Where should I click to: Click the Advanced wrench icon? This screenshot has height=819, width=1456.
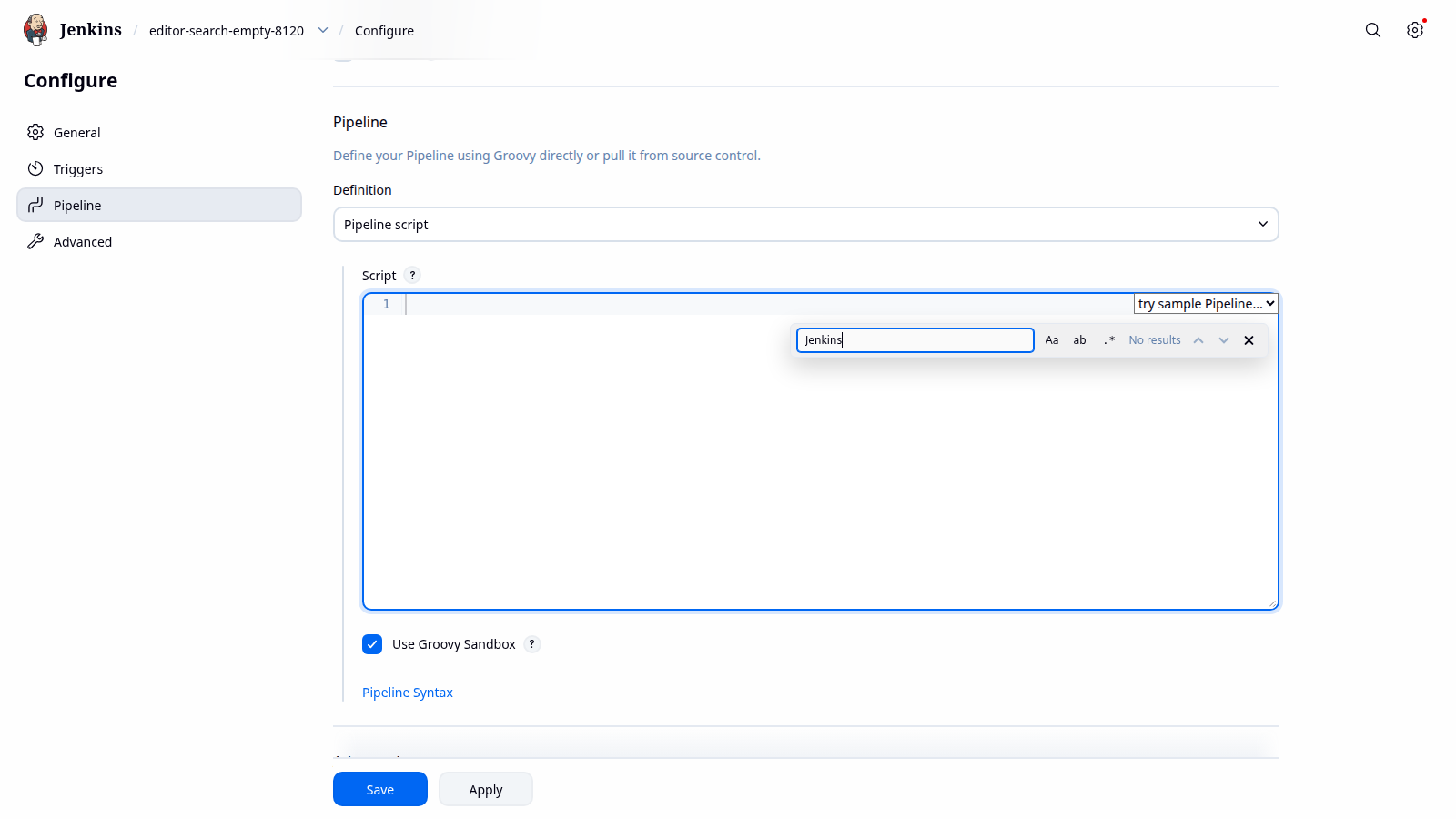click(35, 241)
